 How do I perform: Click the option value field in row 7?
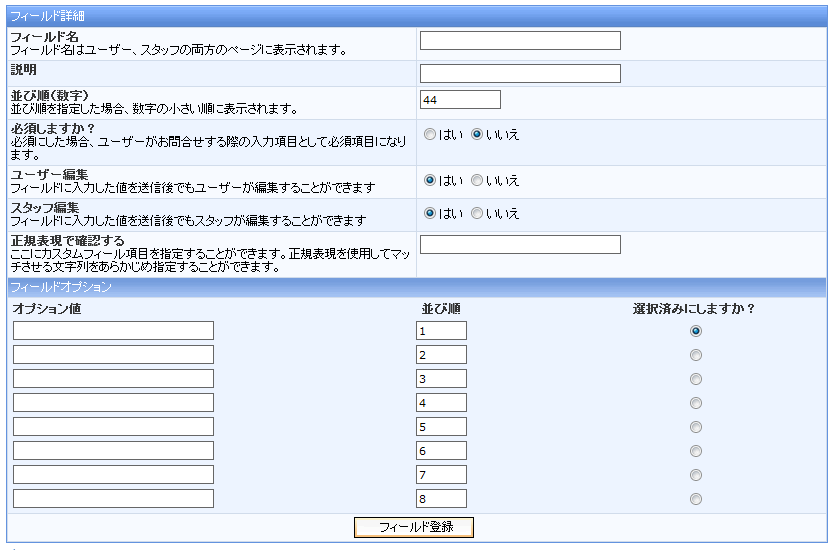coord(113,474)
